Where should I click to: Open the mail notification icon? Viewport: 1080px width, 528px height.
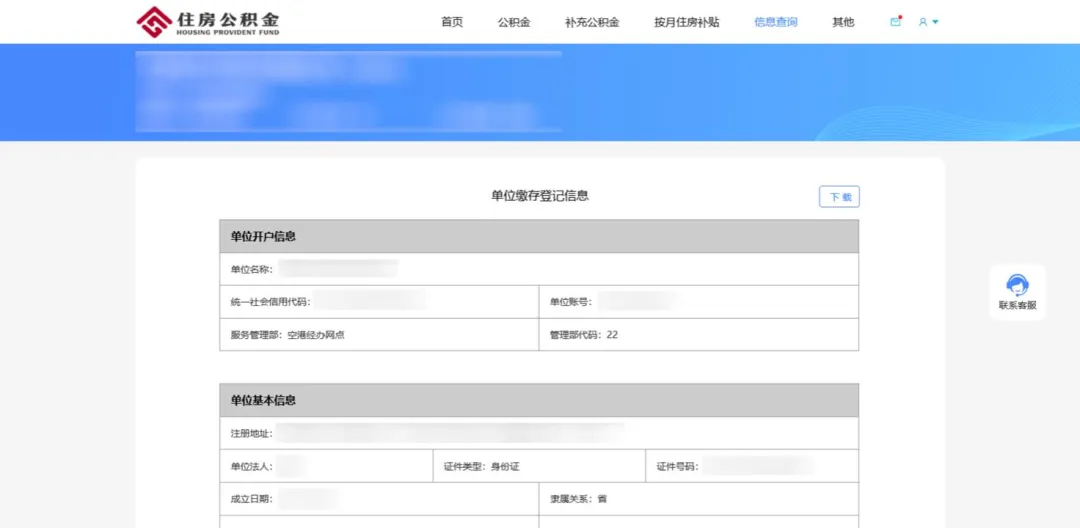coord(895,22)
